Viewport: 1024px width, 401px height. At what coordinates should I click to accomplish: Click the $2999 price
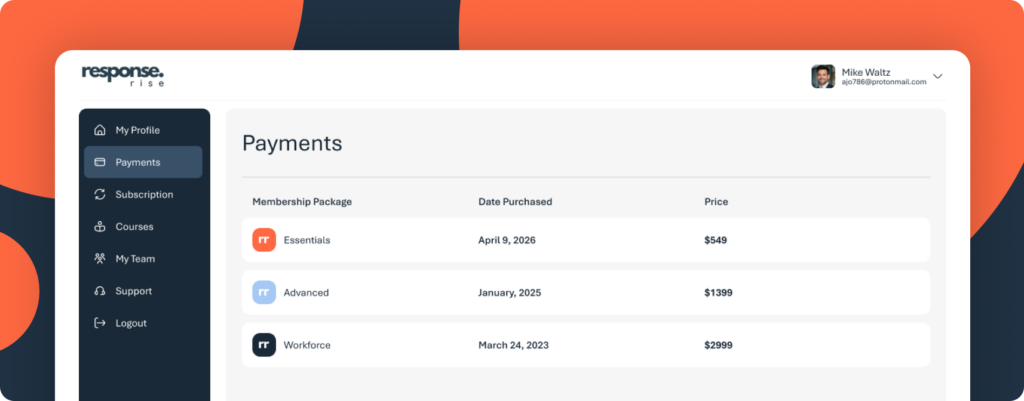pyautogui.click(x=718, y=345)
